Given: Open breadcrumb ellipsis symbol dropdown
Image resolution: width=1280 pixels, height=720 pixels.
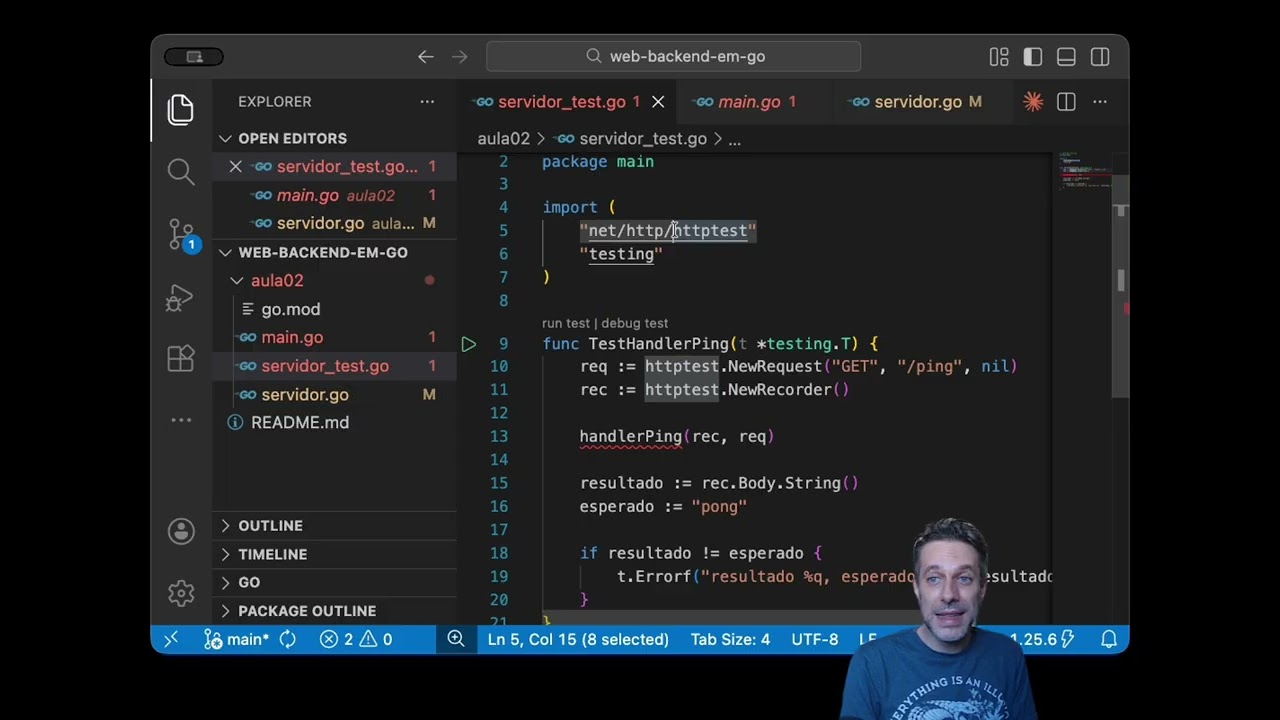Looking at the screenshot, I should [x=734, y=139].
